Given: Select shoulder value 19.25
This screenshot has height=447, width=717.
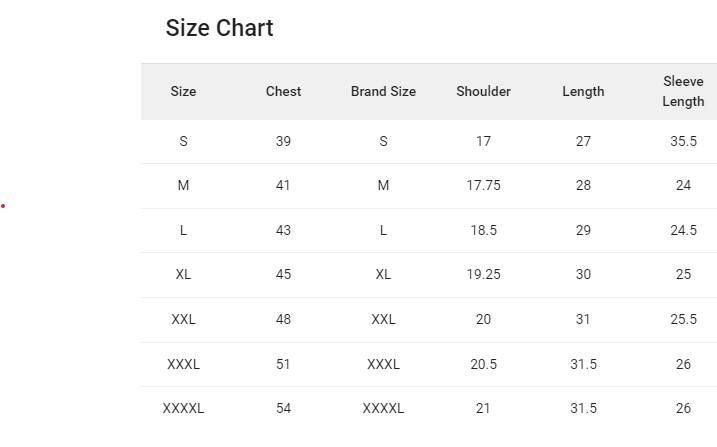Looking at the screenshot, I should [x=483, y=274].
